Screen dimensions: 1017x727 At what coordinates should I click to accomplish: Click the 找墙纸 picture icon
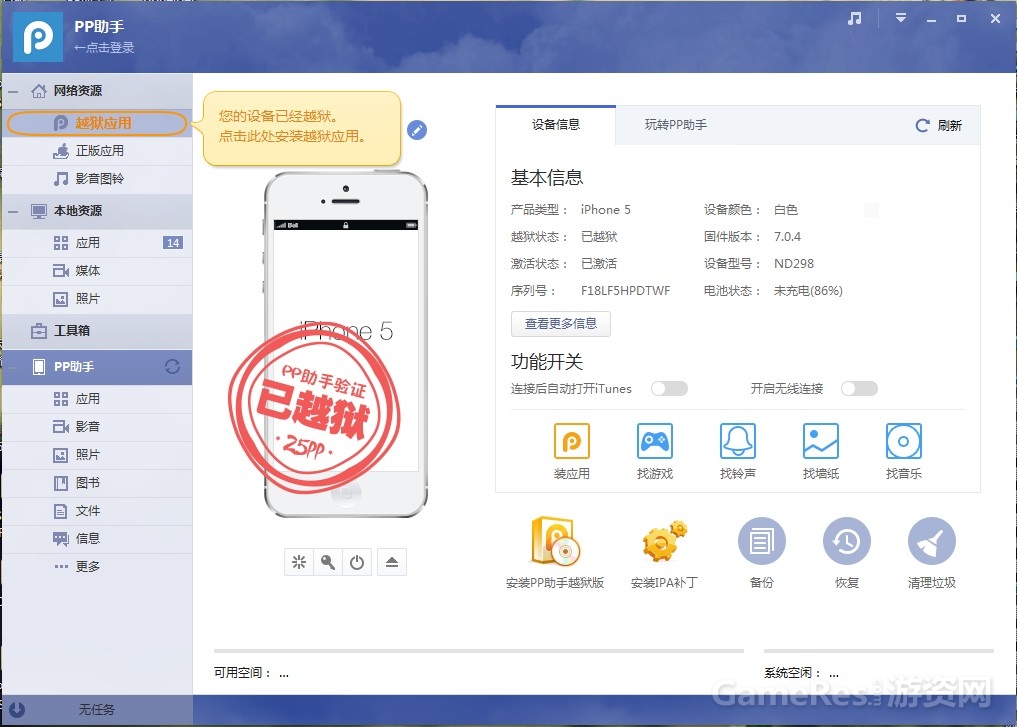tap(821, 442)
